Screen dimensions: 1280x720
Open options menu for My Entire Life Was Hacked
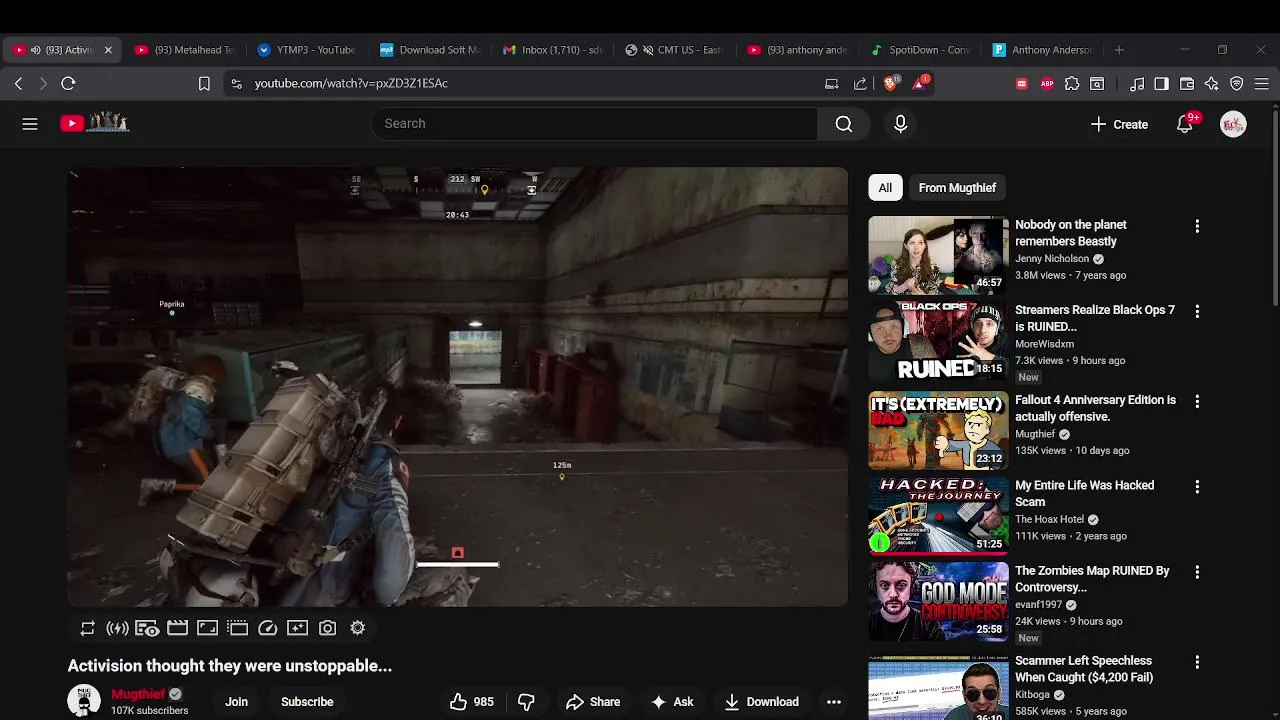pos(1197,487)
